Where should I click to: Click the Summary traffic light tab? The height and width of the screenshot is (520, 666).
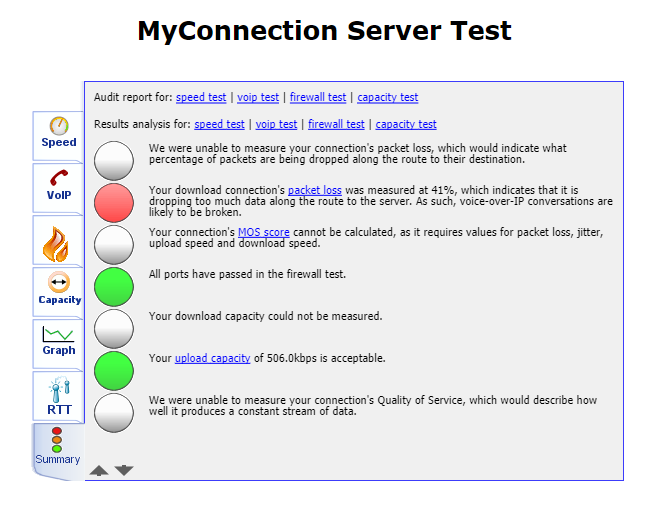tap(57, 449)
